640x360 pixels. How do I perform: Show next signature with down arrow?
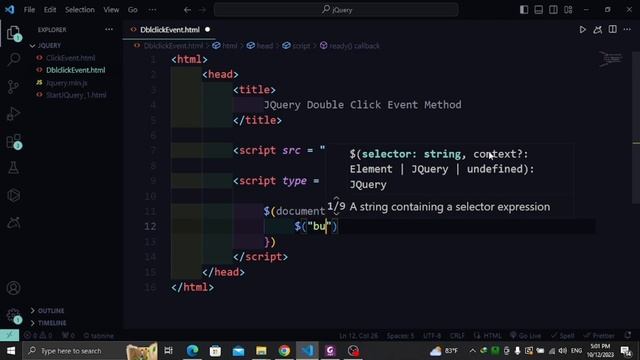click(336, 213)
